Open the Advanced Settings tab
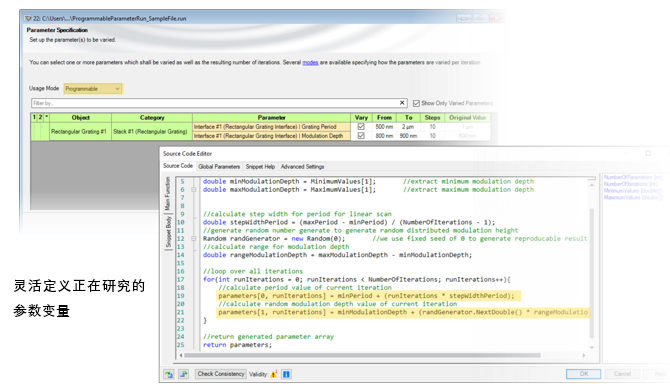Screen dimensions: 670x390 point(303,167)
